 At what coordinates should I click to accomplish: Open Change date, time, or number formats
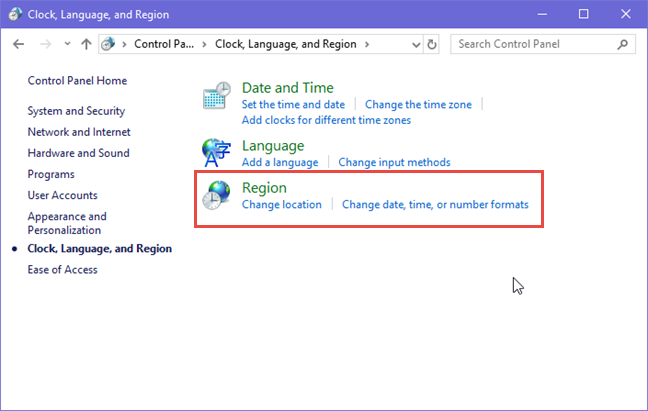[435, 204]
